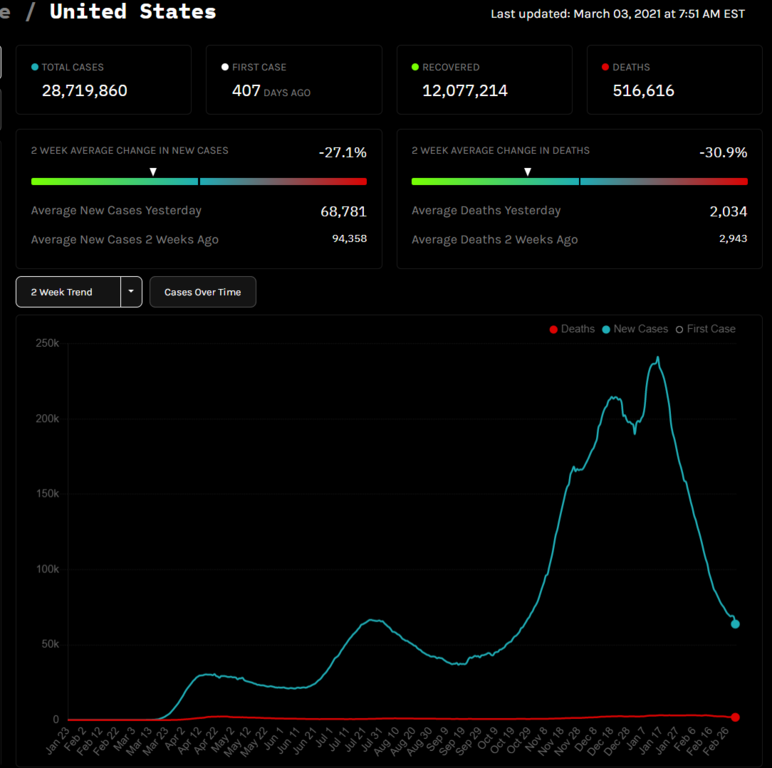Toggle the New Cases series in chart legend

click(x=634, y=329)
